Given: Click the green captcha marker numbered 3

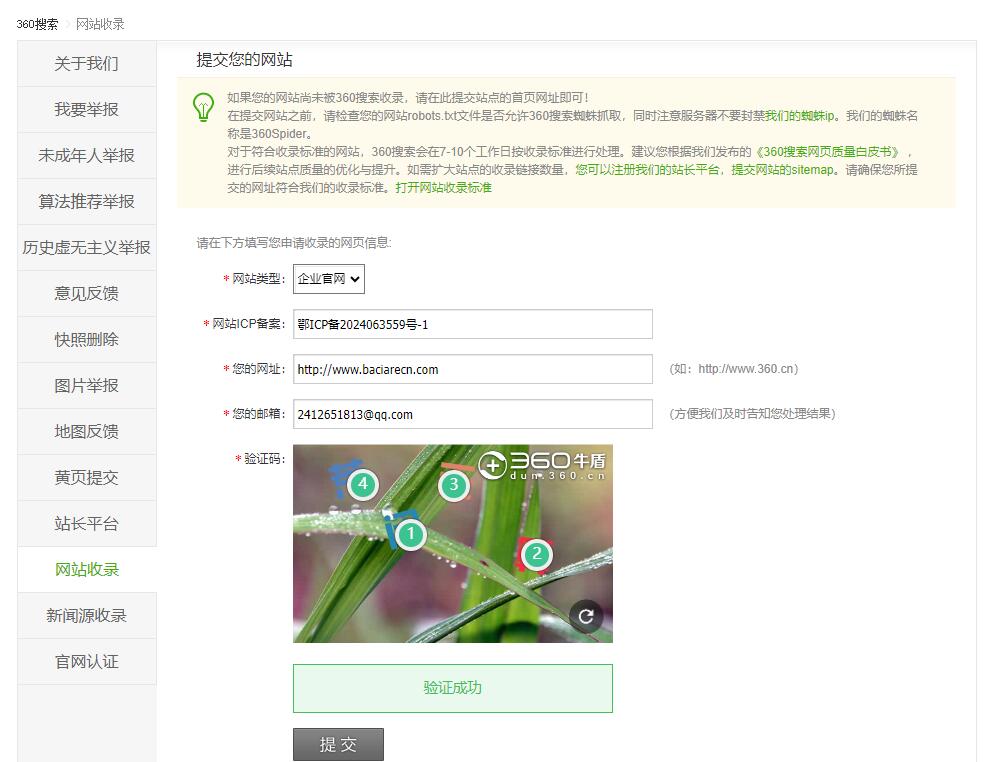Looking at the screenshot, I should click(453, 486).
